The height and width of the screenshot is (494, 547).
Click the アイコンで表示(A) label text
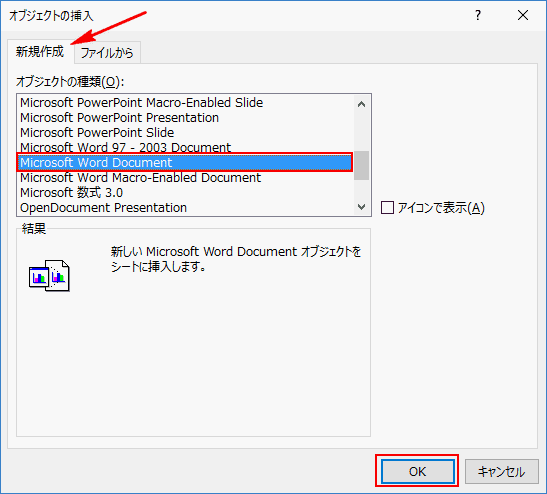[441, 208]
